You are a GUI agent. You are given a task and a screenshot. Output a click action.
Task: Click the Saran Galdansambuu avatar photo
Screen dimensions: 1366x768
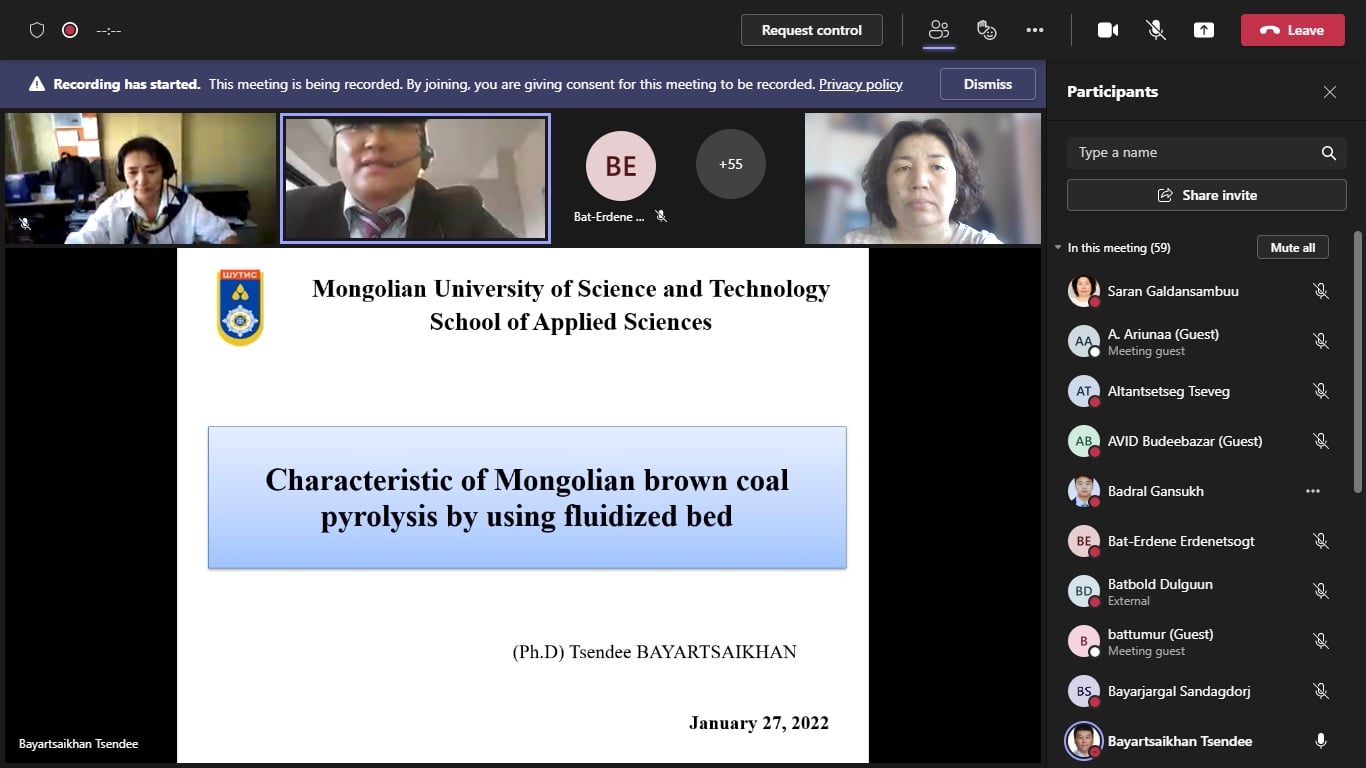[1084, 291]
